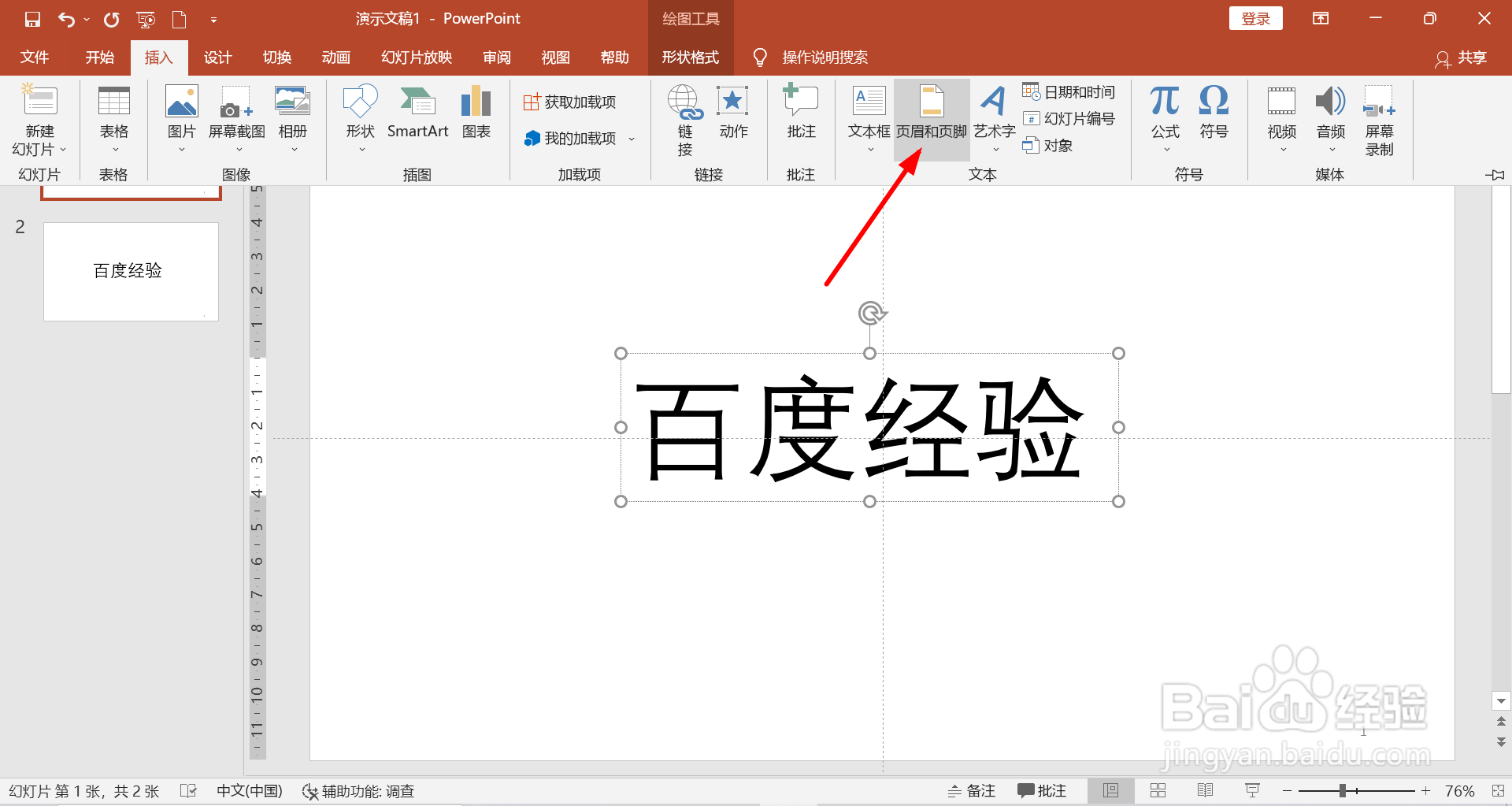The height and width of the screenshot is (806, 1512).
Task: Zoom in with the plus button
Action: 1425,791
